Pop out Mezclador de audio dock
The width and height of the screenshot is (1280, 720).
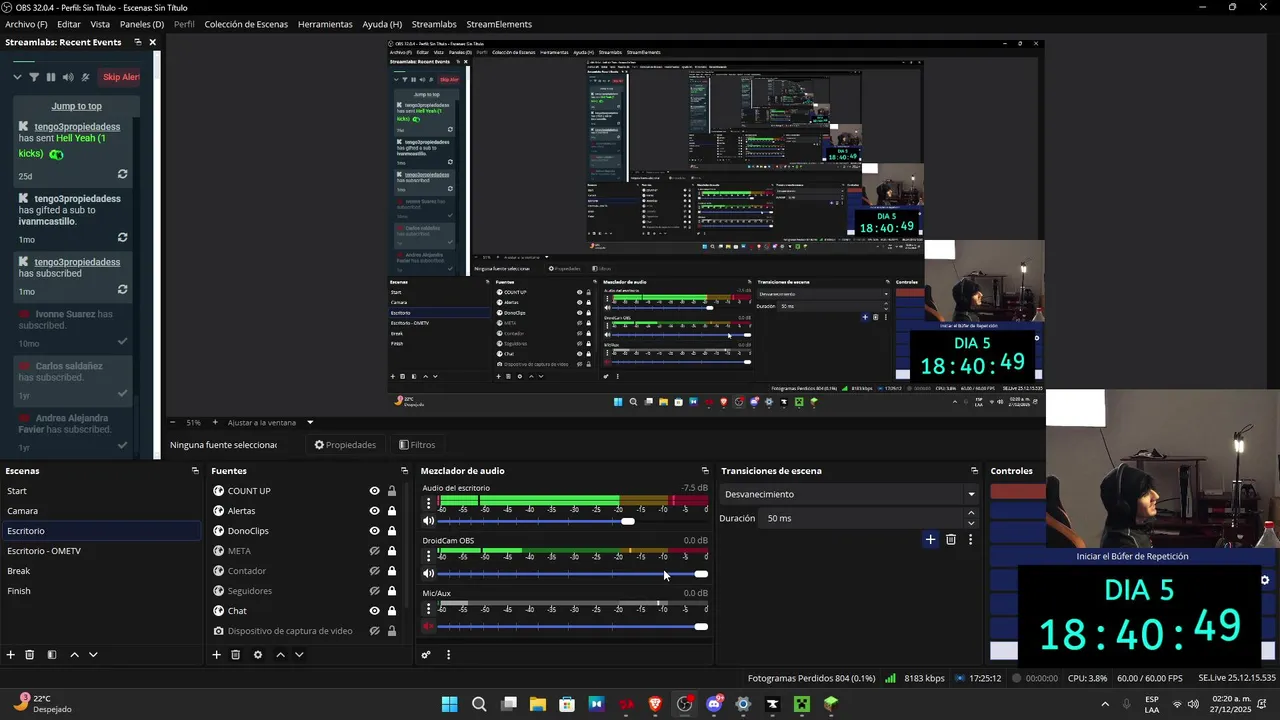(705, 471)
